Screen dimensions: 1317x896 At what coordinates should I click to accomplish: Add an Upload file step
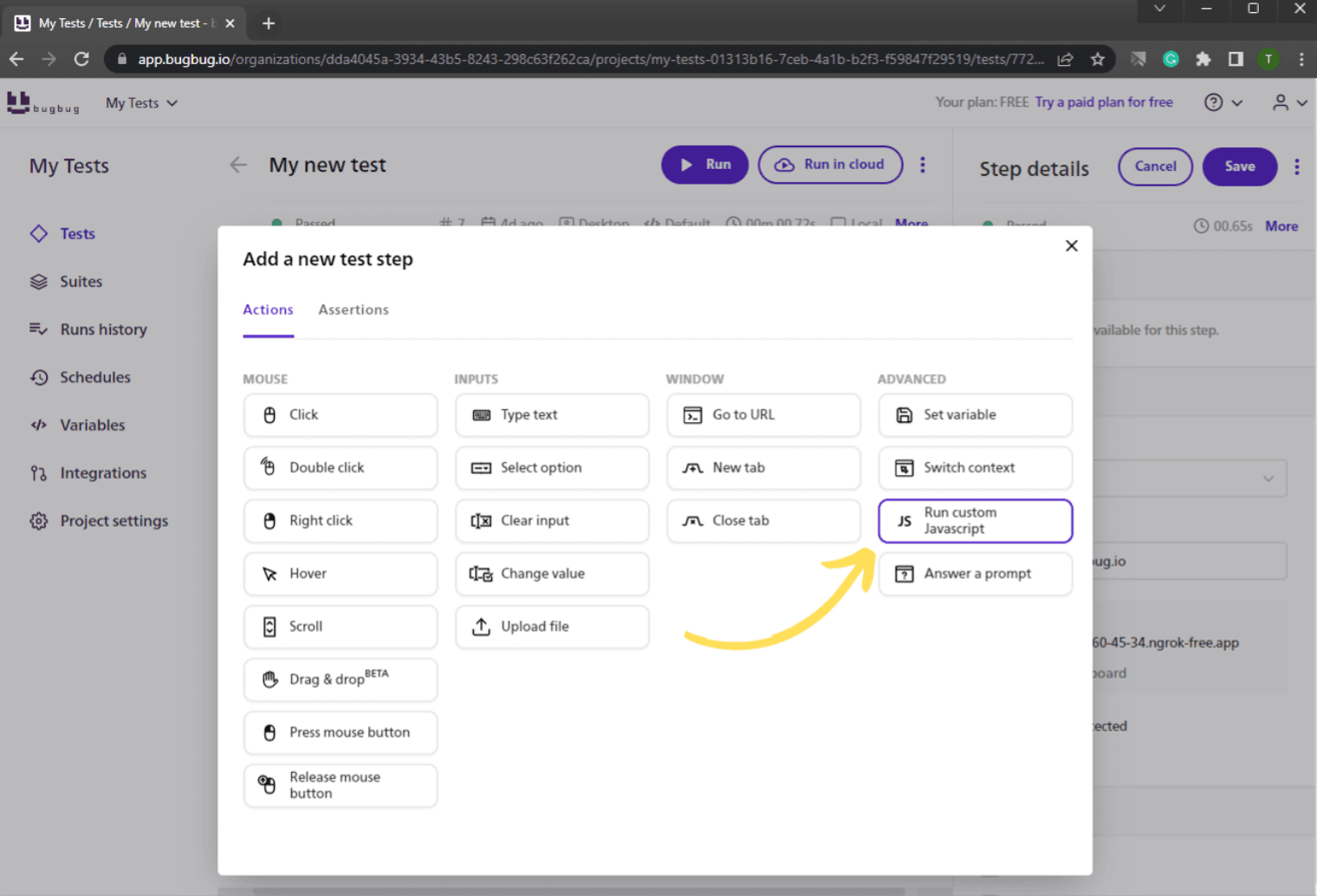tap(552, 627)
